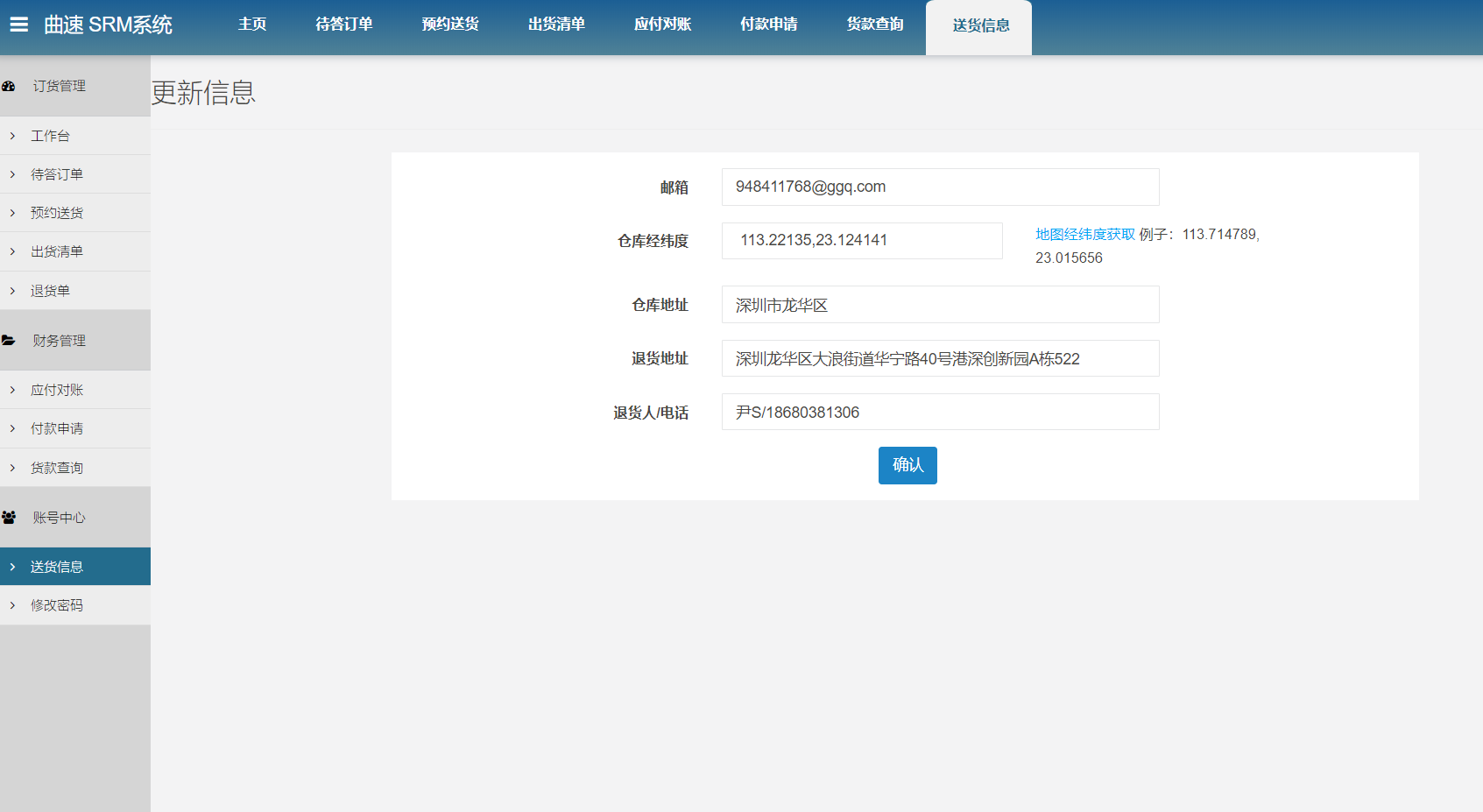Focus the 仓库经纬度 coordinates input
This screenshot has width=1483, height=812.
(x=862, y=240)
